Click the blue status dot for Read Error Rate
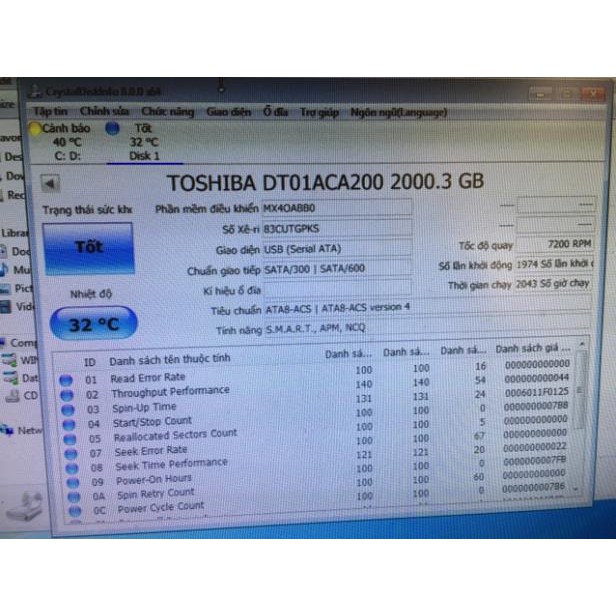This screenshot has height=616, width=616. [x=67, y=380]
